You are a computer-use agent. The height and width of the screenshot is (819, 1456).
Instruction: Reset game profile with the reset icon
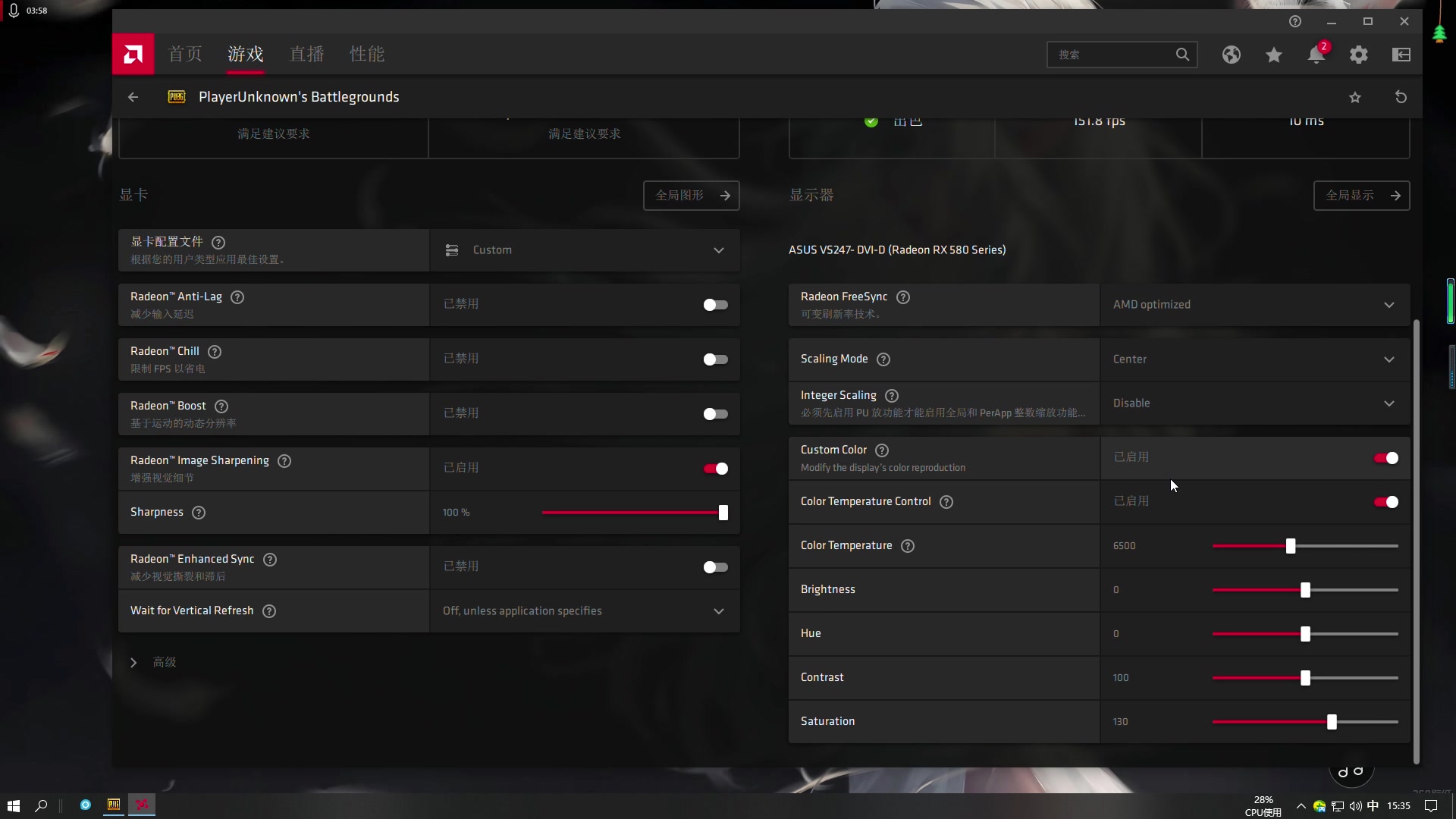coord(1401,97)
